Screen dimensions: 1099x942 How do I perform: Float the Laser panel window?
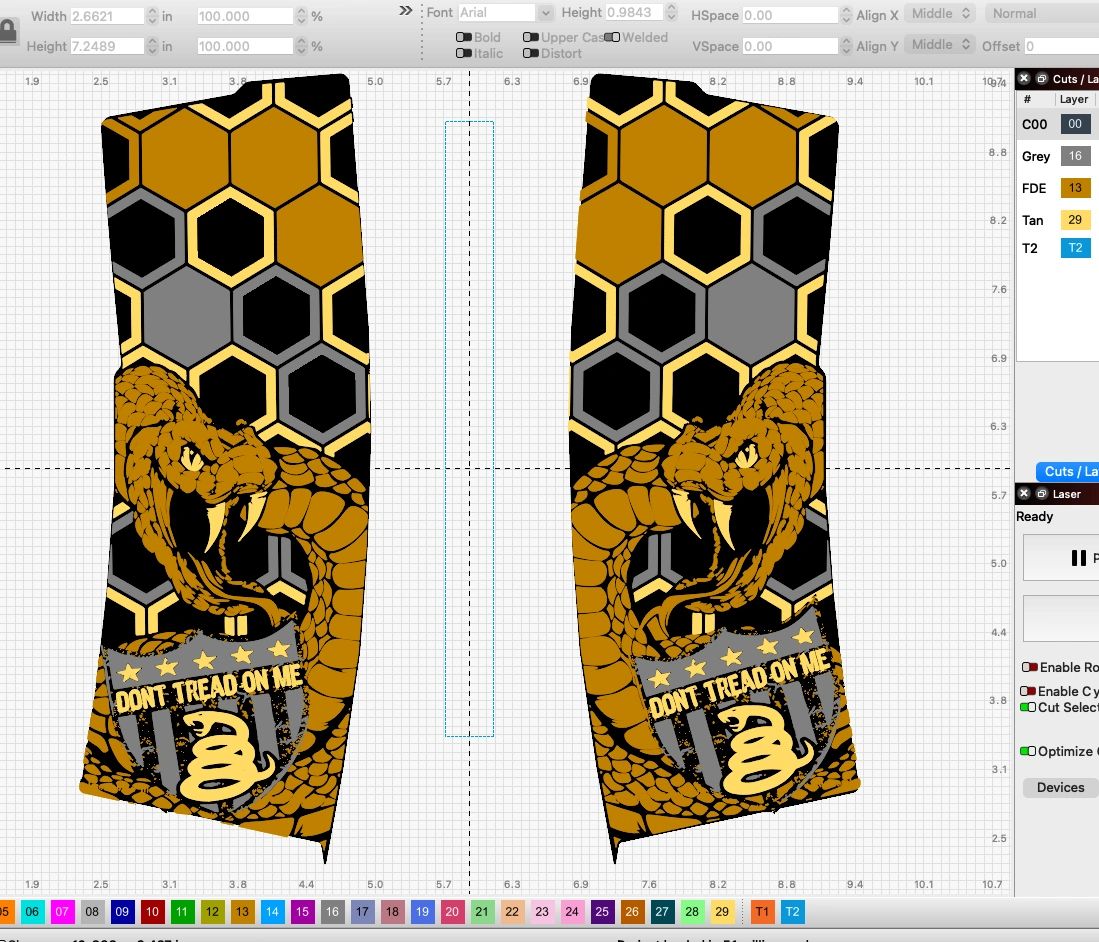click(1041, 494)
